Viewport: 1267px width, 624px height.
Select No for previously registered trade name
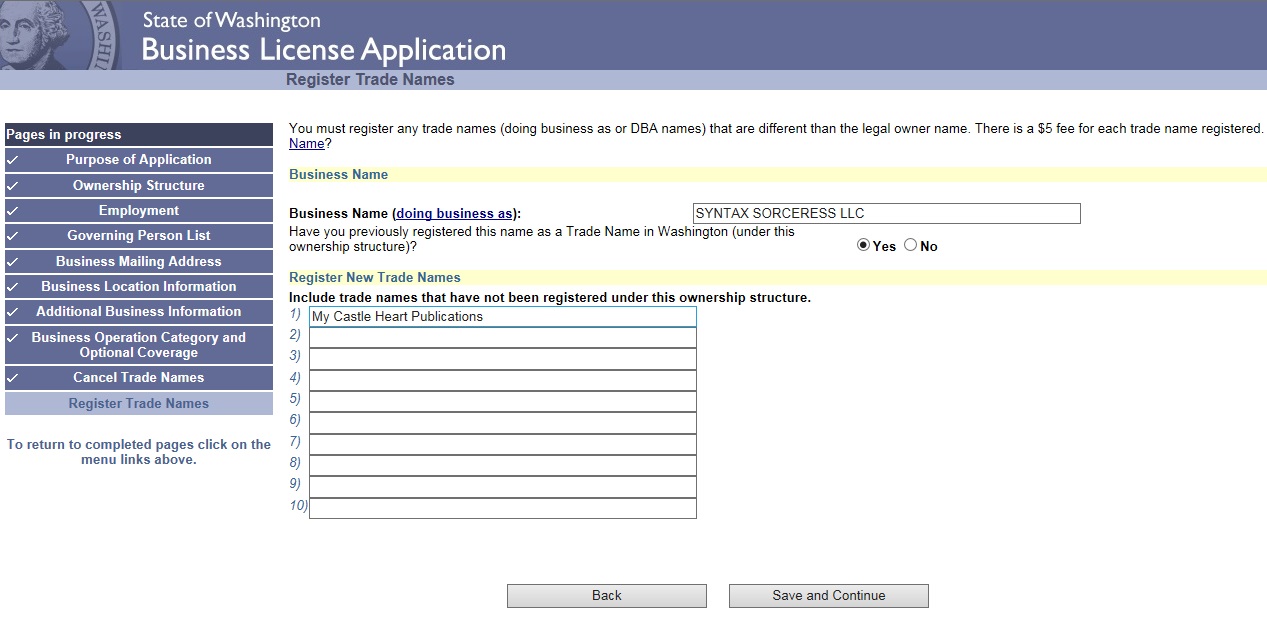910,246
